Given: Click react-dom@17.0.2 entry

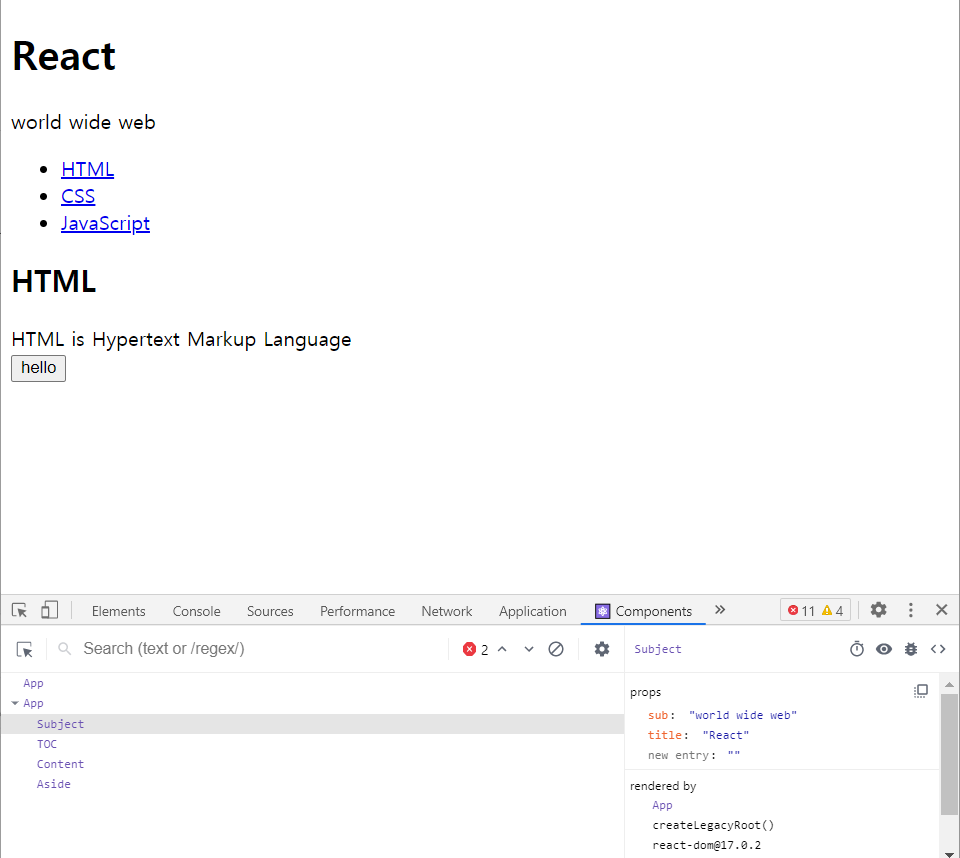Looking at the screenshot, I should (x=707, y=845).
